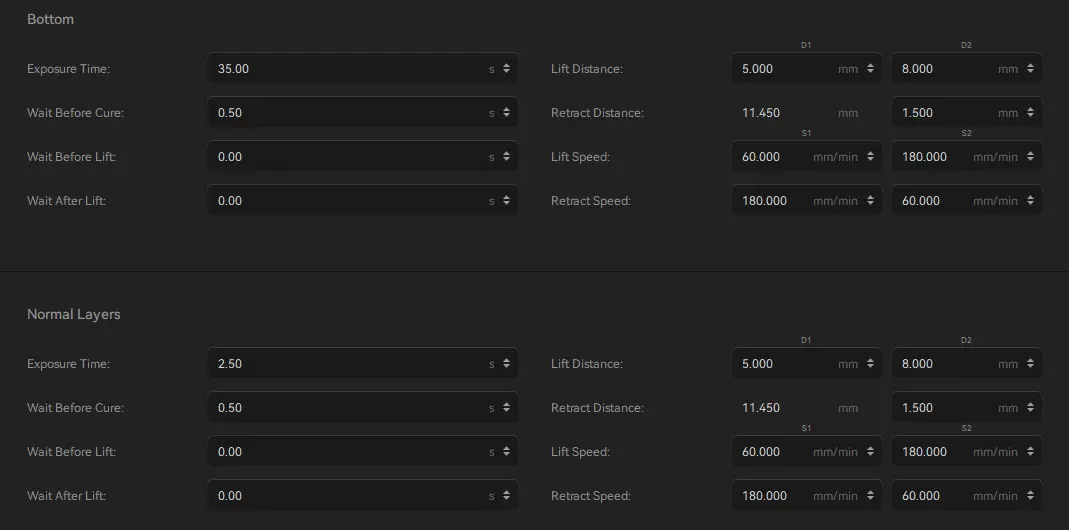
Task: Select the Bottom Retract Speed 180.000 field
Action: (x=807, y=201)
